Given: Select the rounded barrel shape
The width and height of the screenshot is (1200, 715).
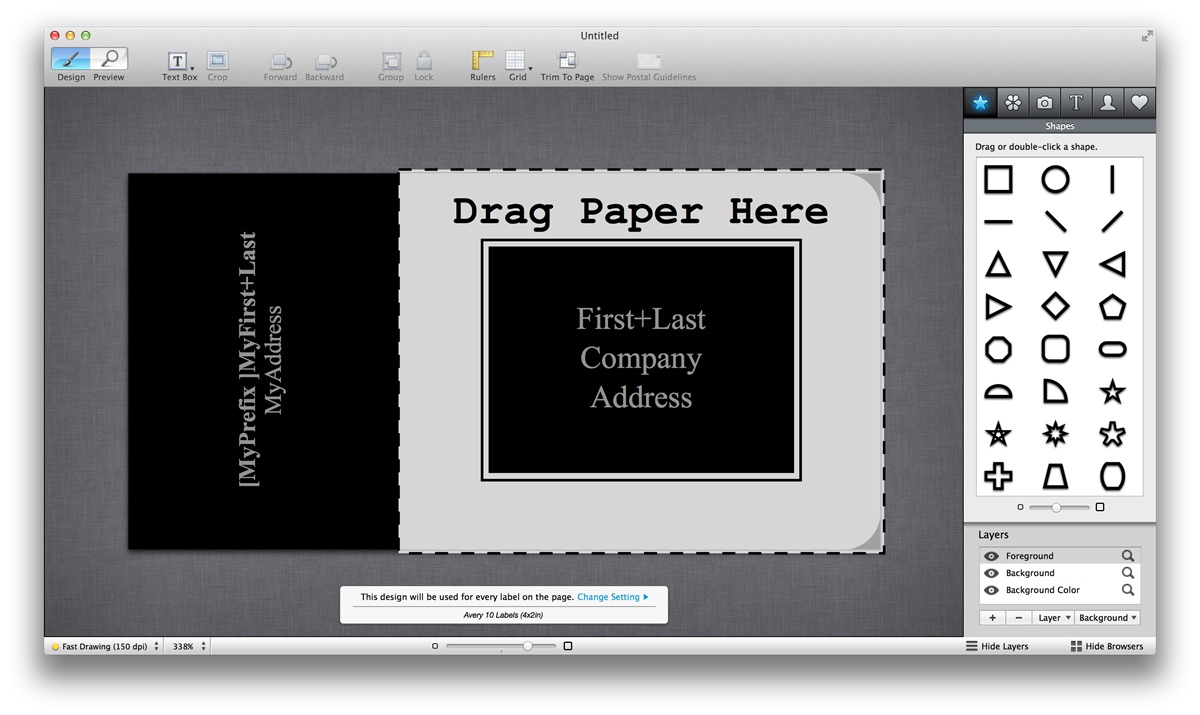Looking at the screenshot, I should tap(1112, 476).
